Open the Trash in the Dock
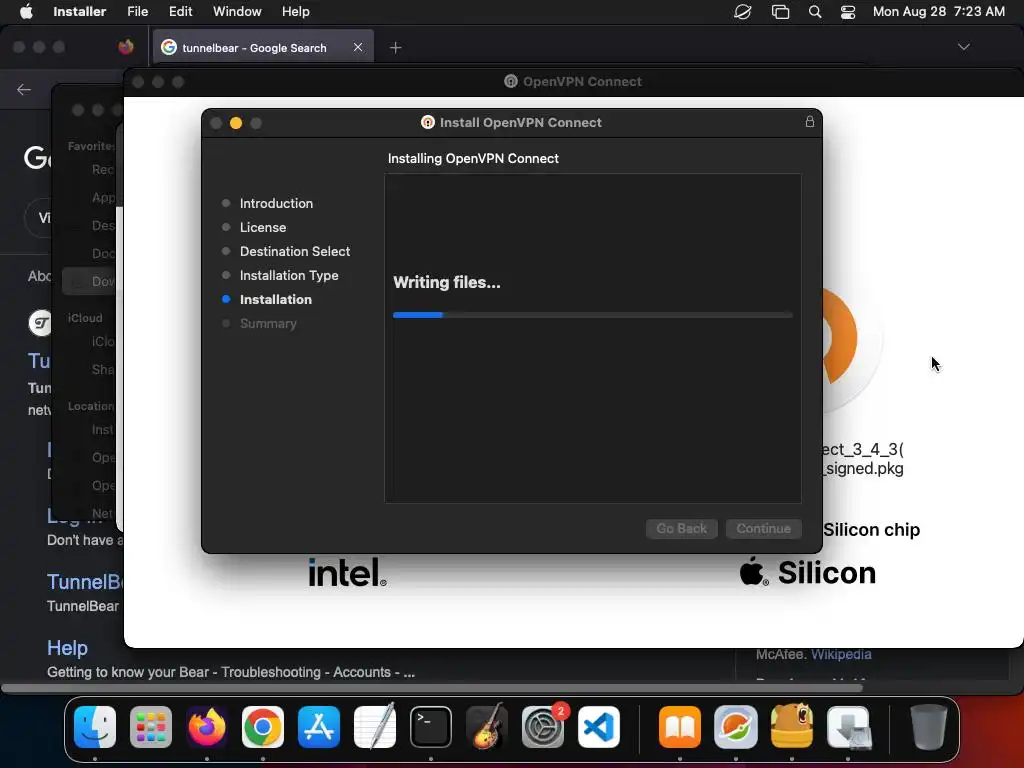 [x=929, y=726]
